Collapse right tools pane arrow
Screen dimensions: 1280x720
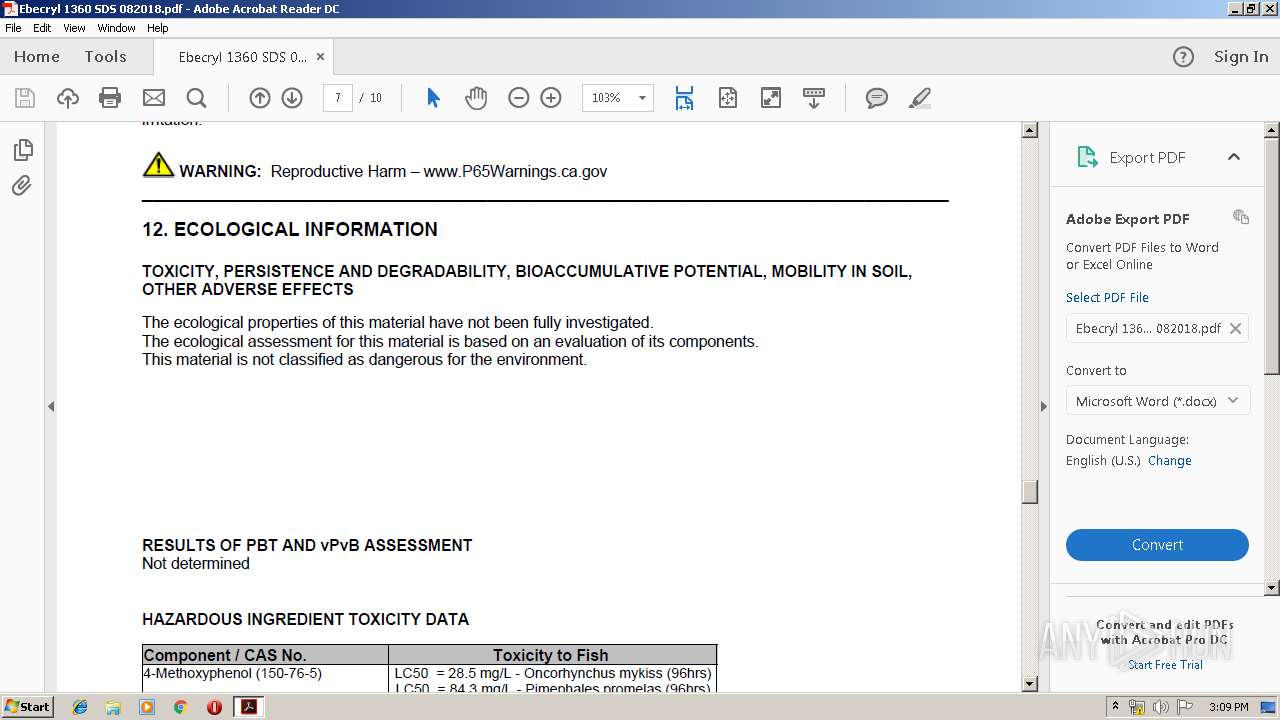1044,406
